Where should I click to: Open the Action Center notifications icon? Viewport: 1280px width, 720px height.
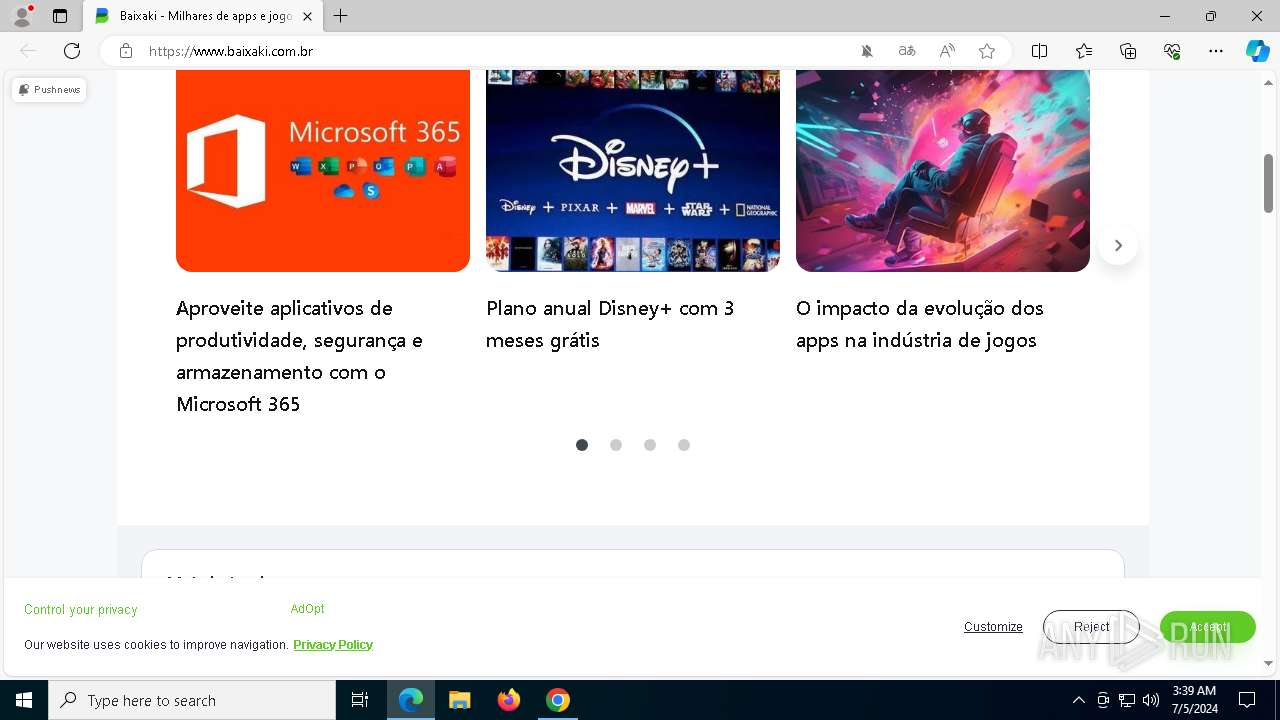(x=1247, y=700)
